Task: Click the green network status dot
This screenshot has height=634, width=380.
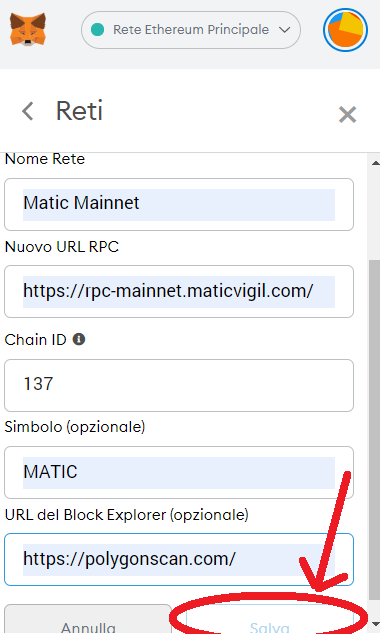Action: pos(97,30)
